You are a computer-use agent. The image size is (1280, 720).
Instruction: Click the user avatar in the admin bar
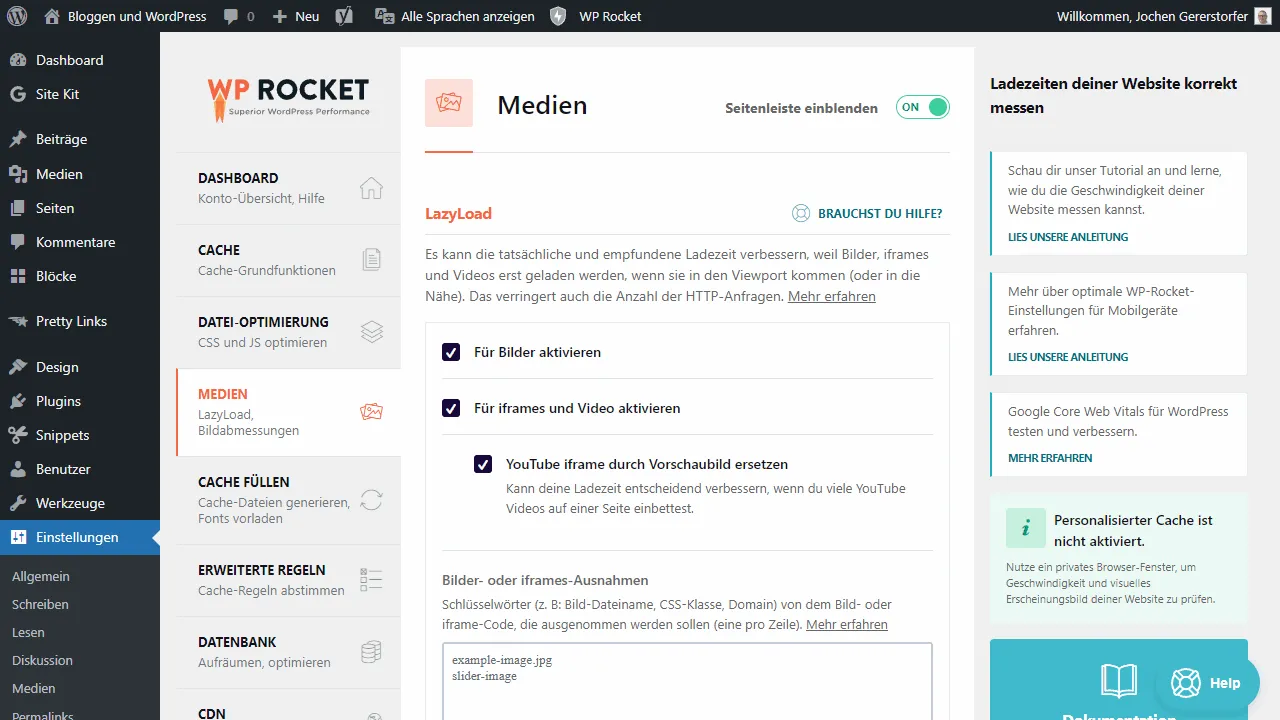1264,16
